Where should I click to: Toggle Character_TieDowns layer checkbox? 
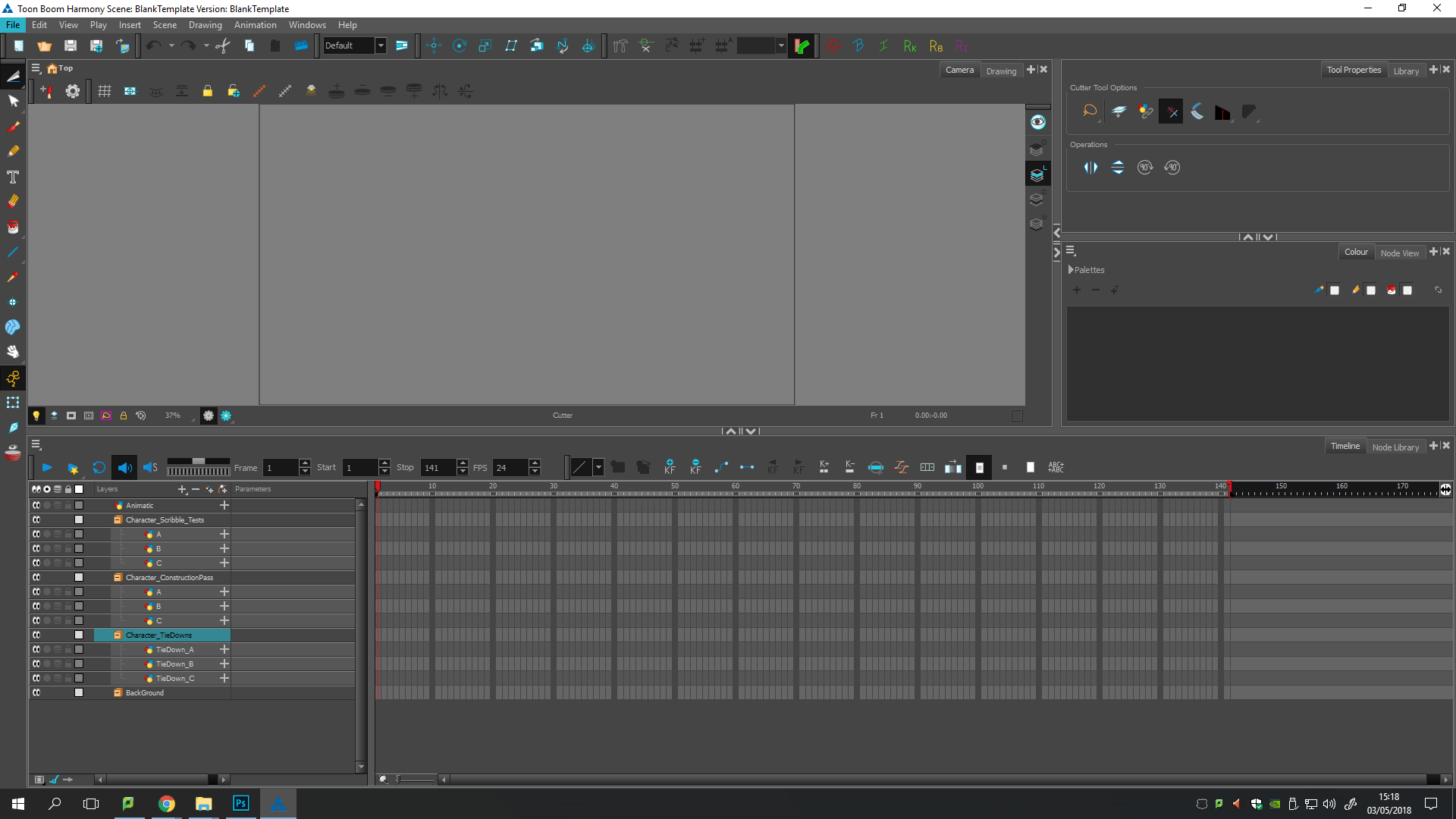click(x=79, y=635)
